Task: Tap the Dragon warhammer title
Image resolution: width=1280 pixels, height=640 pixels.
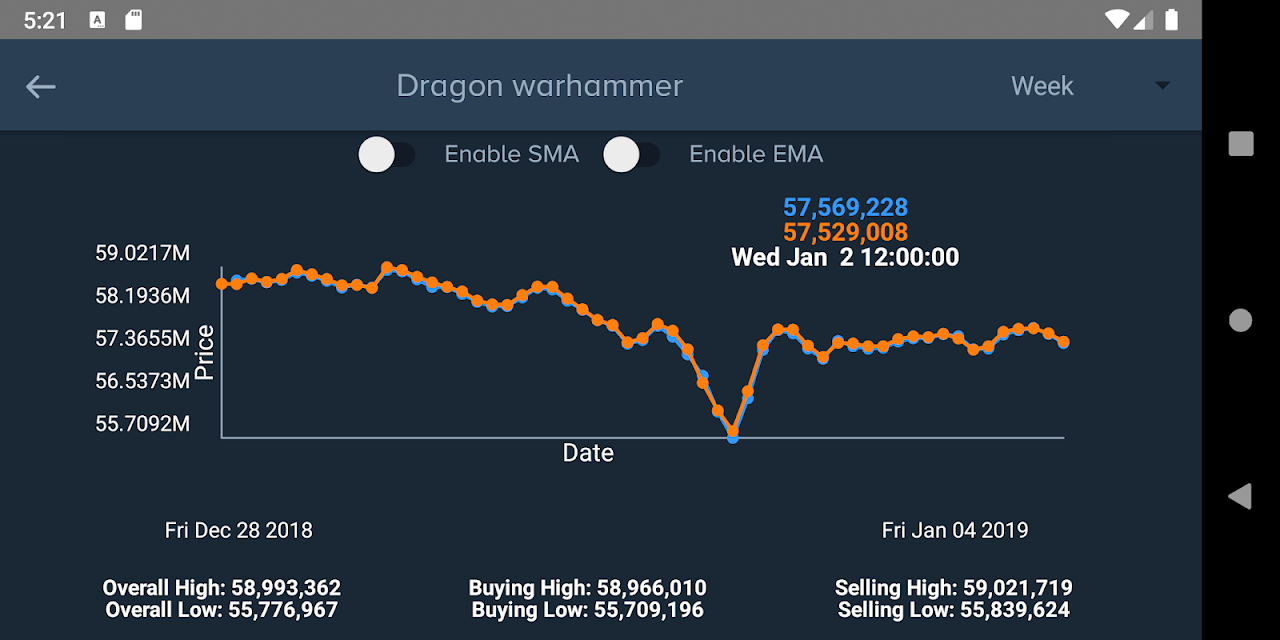Action: (x=540, y=86)
